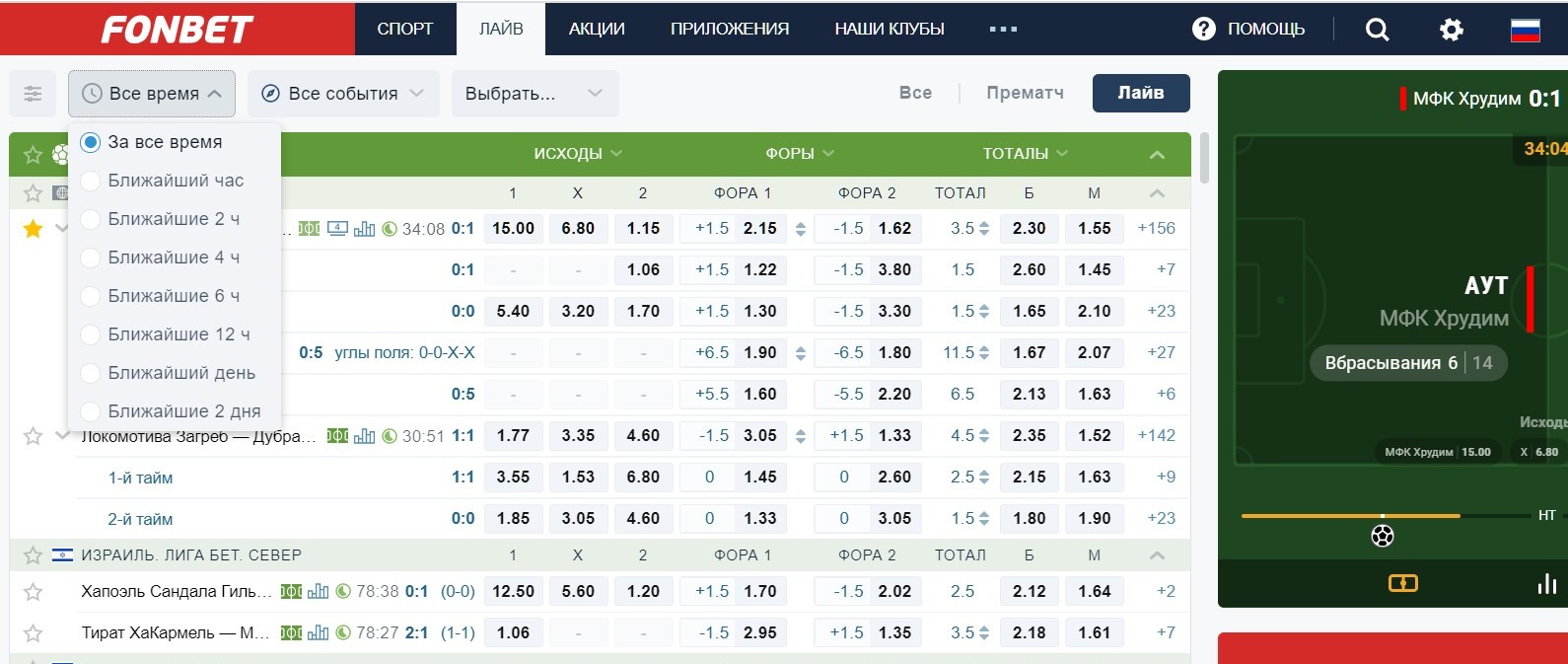Screen dimensions: 1568x664
Task: Select the 'Все' events filter
Action: coord(915,93)
